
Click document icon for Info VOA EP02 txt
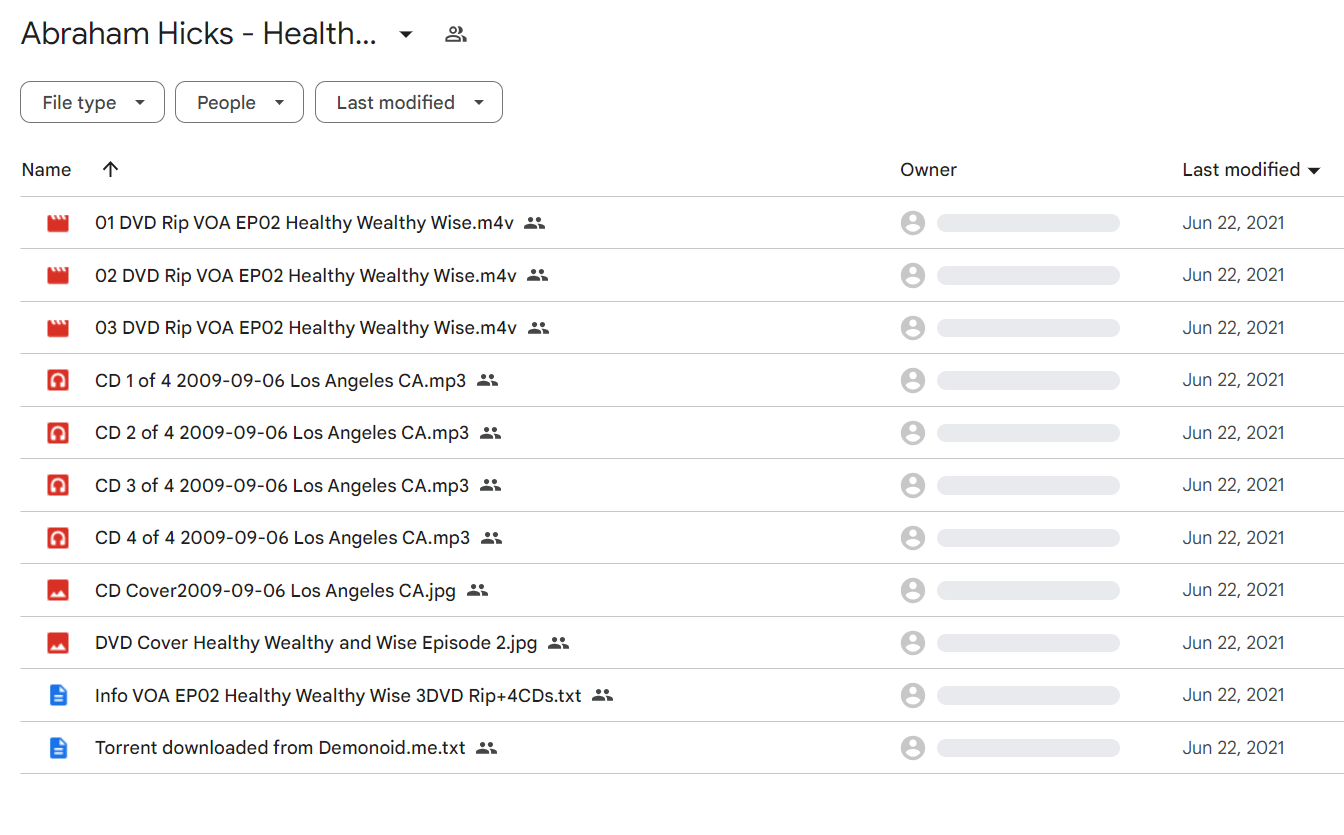tap(58, 695)
